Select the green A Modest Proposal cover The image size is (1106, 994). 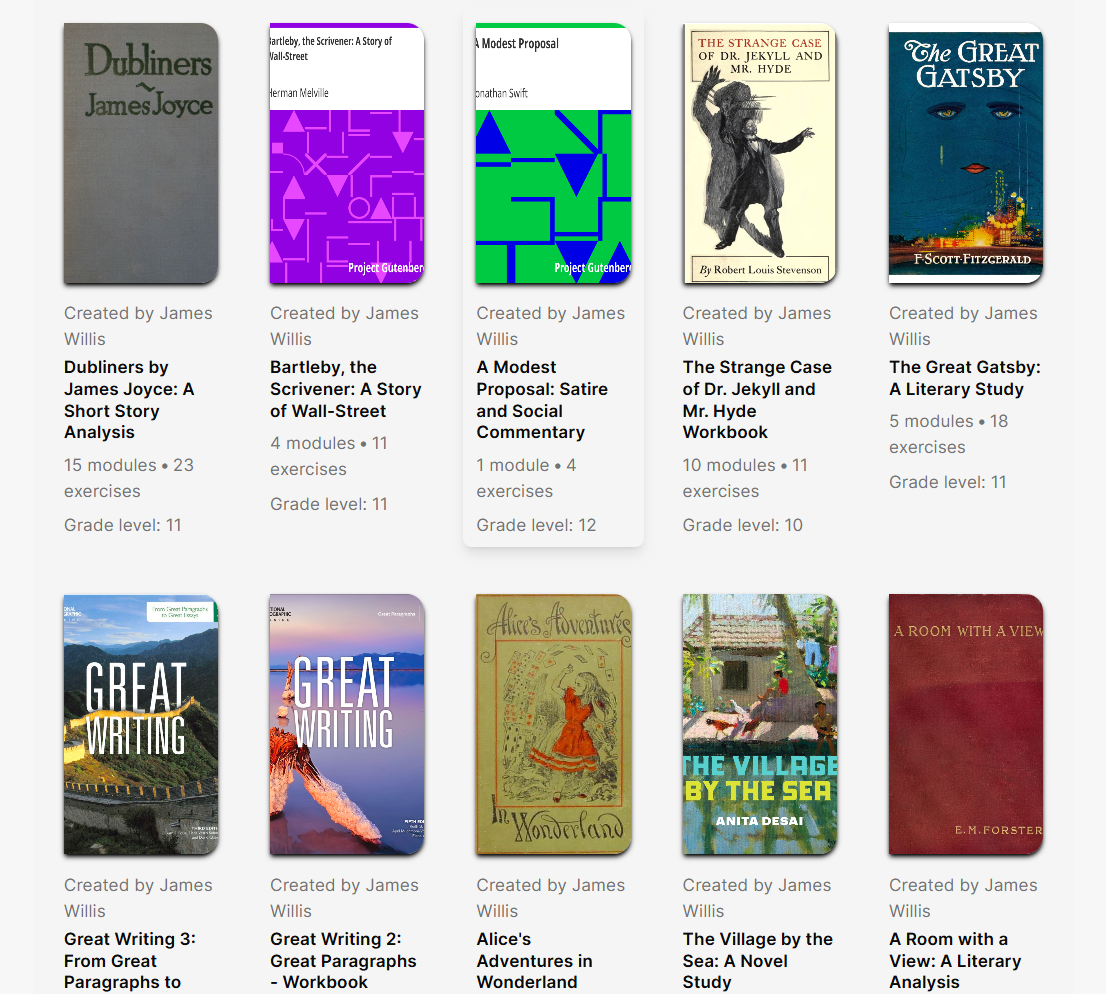(x=553, y=153)
